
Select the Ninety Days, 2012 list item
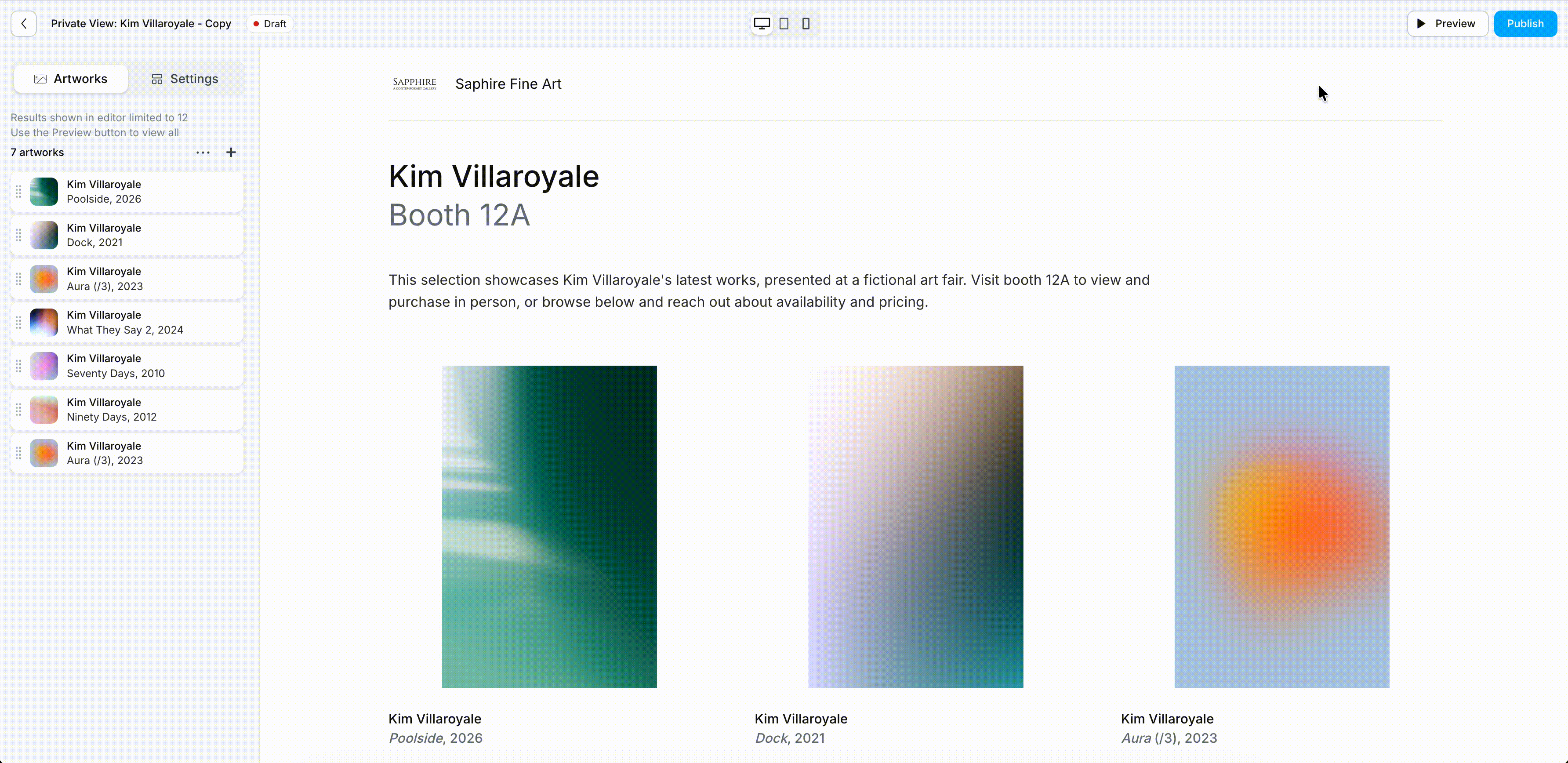pos(127,410)
